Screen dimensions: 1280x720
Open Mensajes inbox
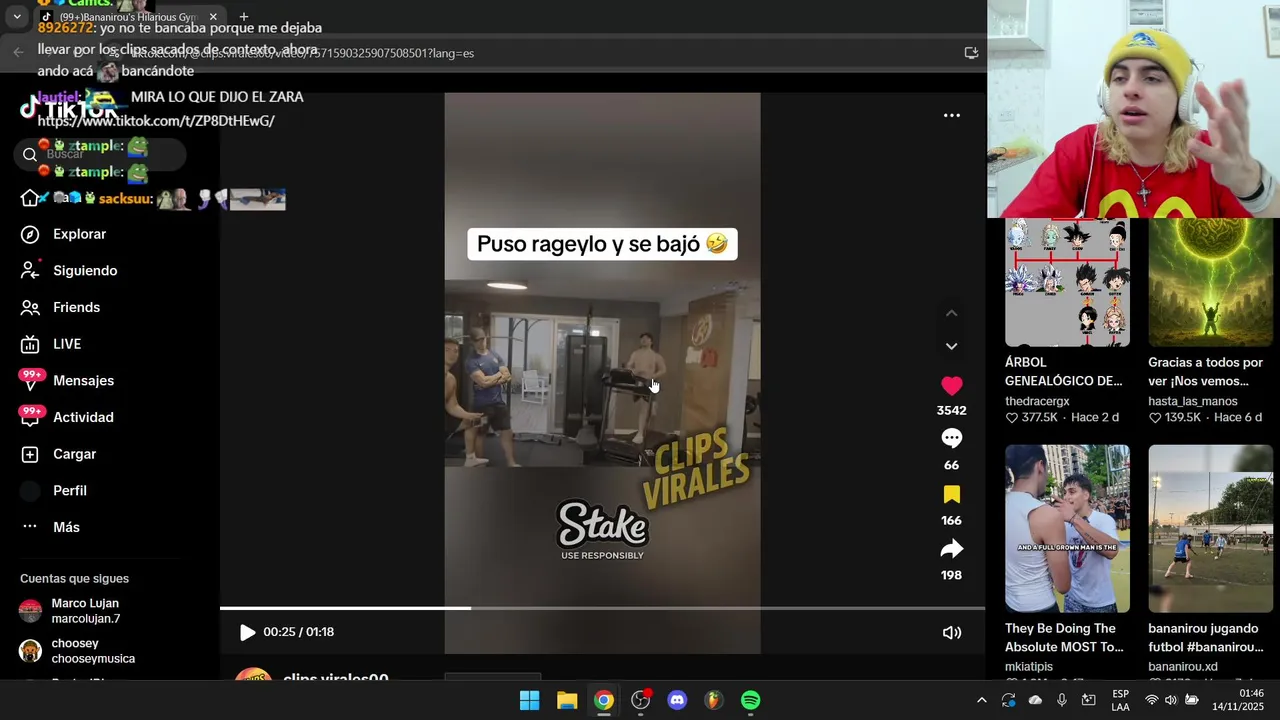coord(83,381)
